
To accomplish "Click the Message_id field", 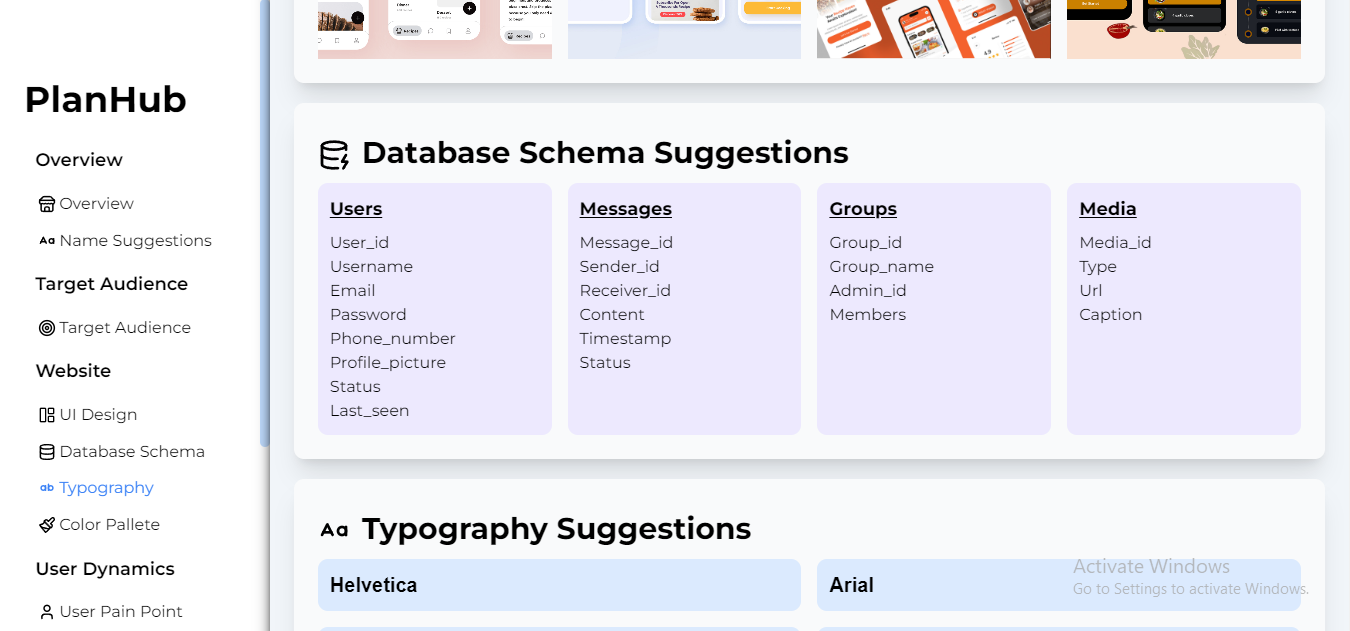I will click(x=626, y=243).
